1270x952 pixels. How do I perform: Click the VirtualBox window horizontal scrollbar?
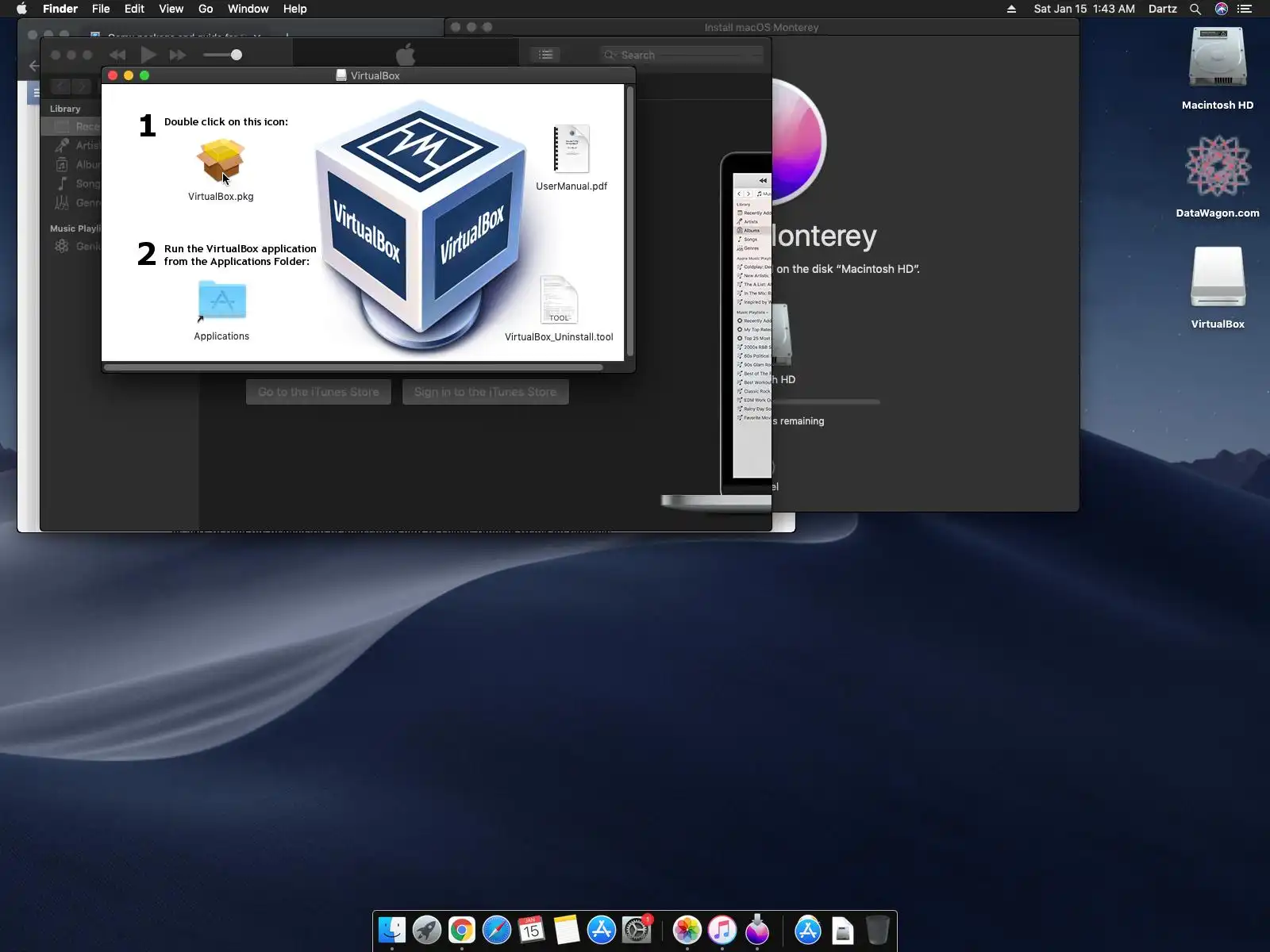[x=353, y=367]
